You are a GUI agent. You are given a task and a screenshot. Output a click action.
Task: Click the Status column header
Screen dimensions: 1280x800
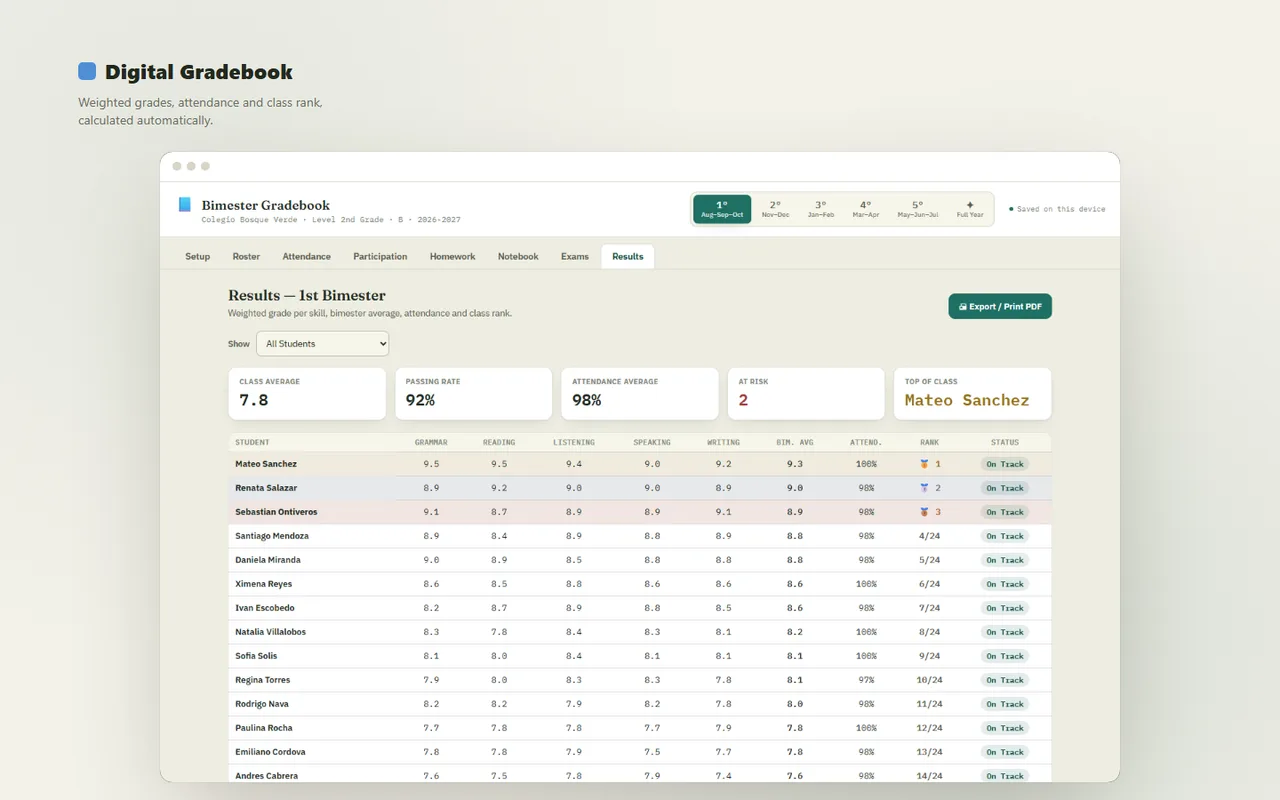[1005, 442]
